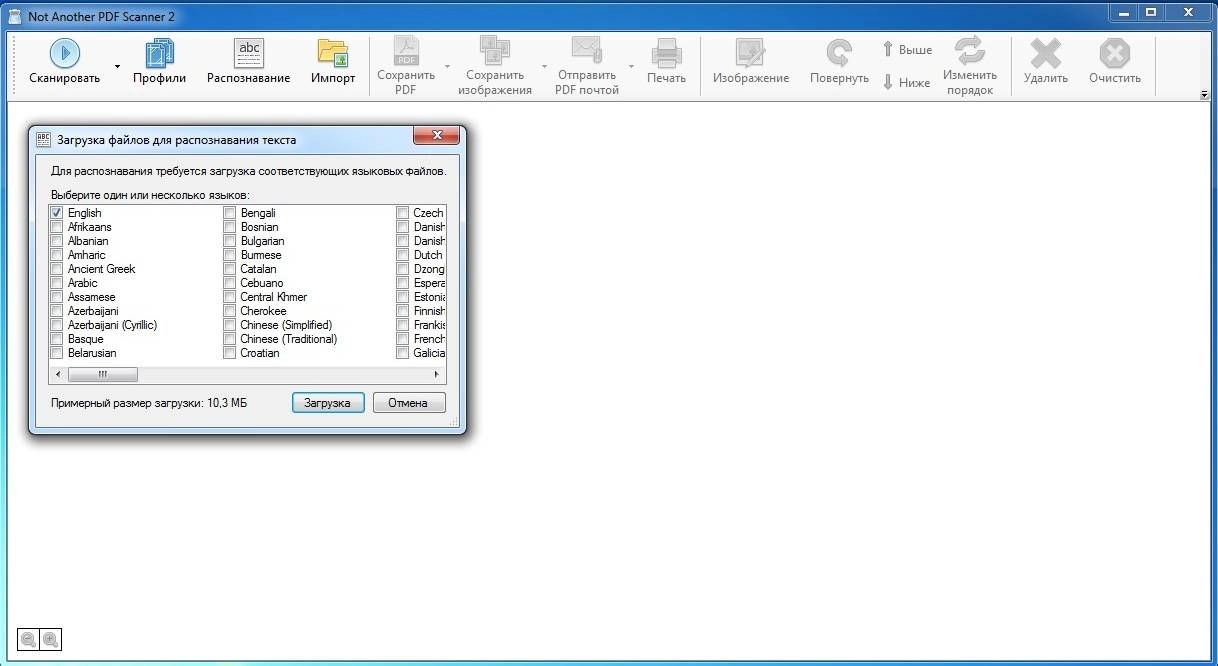Check the Bulgarian language checkbox

tap(229, 241)
